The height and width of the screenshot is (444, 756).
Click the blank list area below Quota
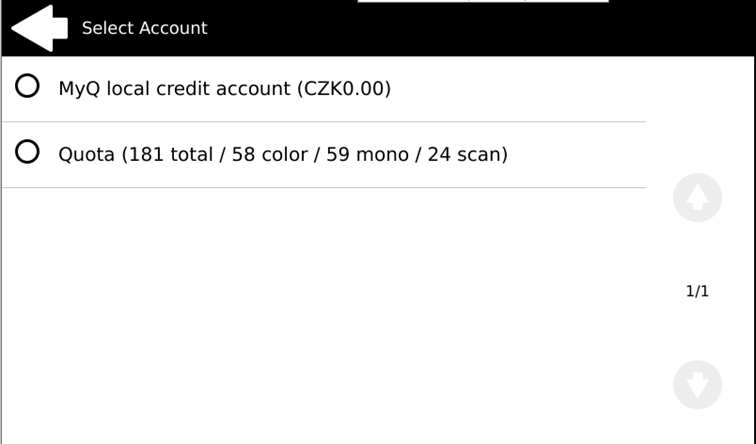pos(320,310)
